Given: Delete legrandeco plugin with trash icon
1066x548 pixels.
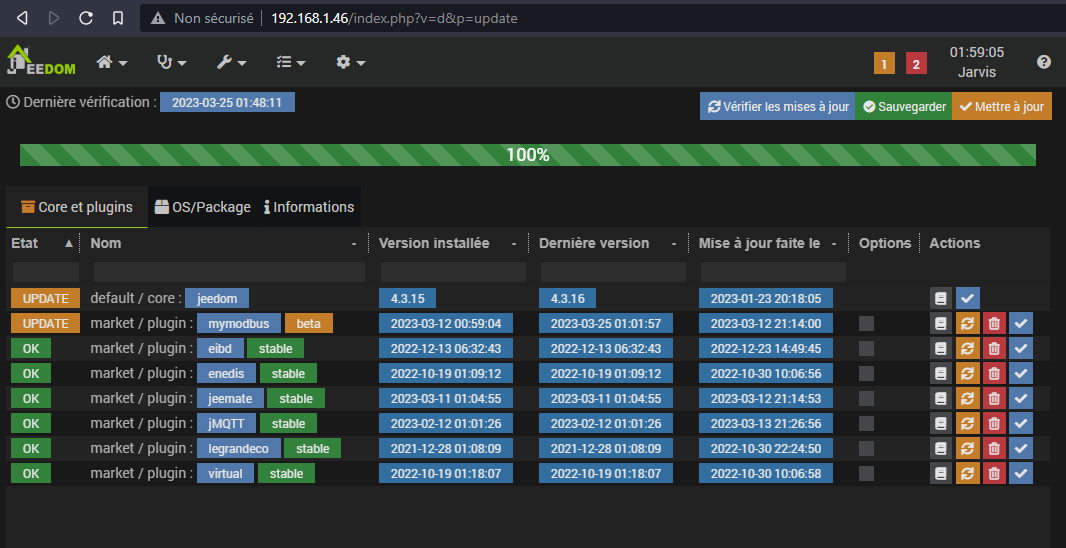Looking at the screenshot, I should point(994,449).
